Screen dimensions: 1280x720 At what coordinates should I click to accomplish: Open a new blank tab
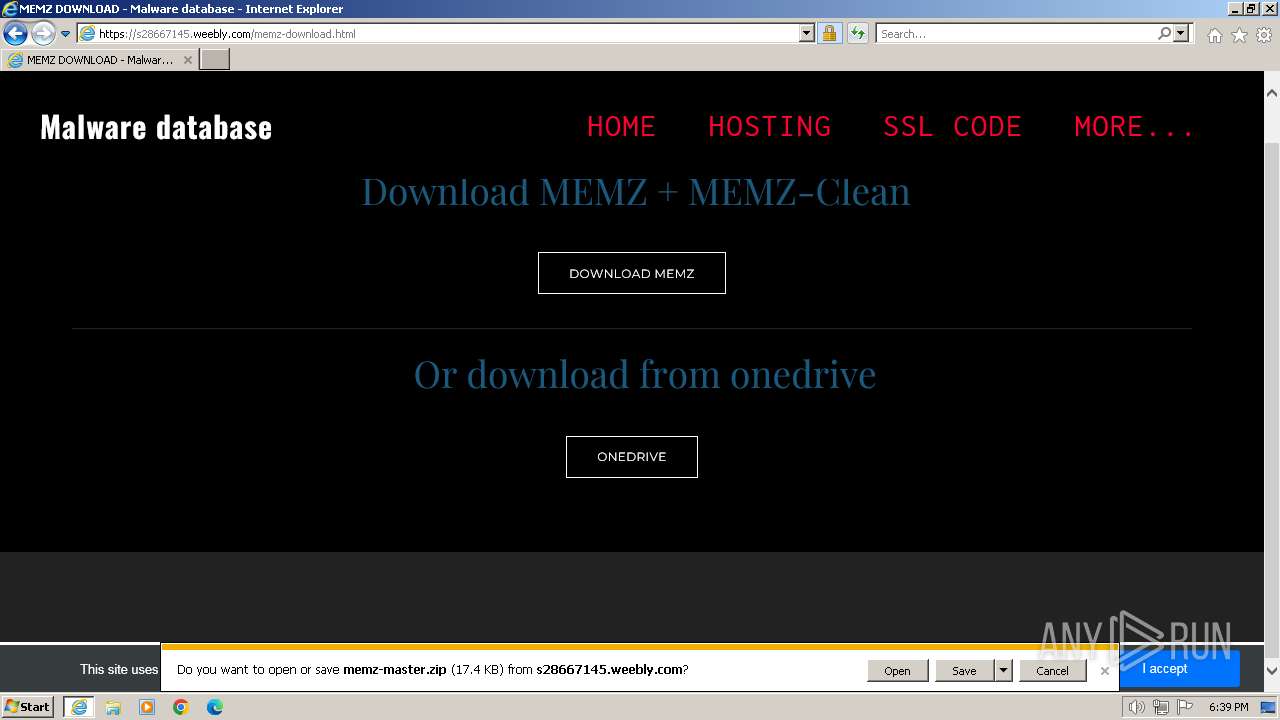click(215, 60)
